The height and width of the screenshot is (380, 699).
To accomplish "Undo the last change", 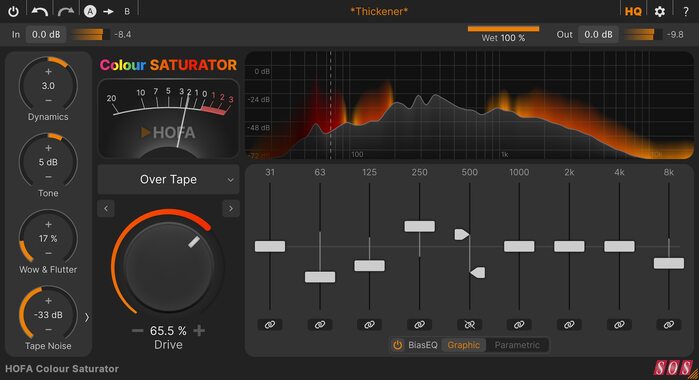I will point(40,12).
